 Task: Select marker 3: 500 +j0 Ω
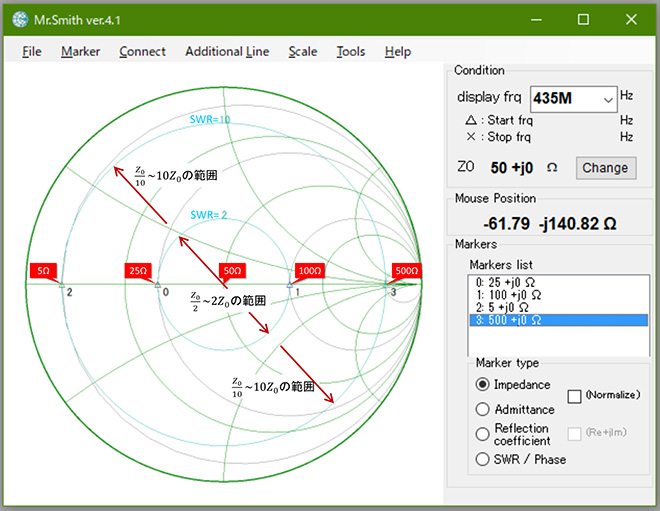(558, 320)
